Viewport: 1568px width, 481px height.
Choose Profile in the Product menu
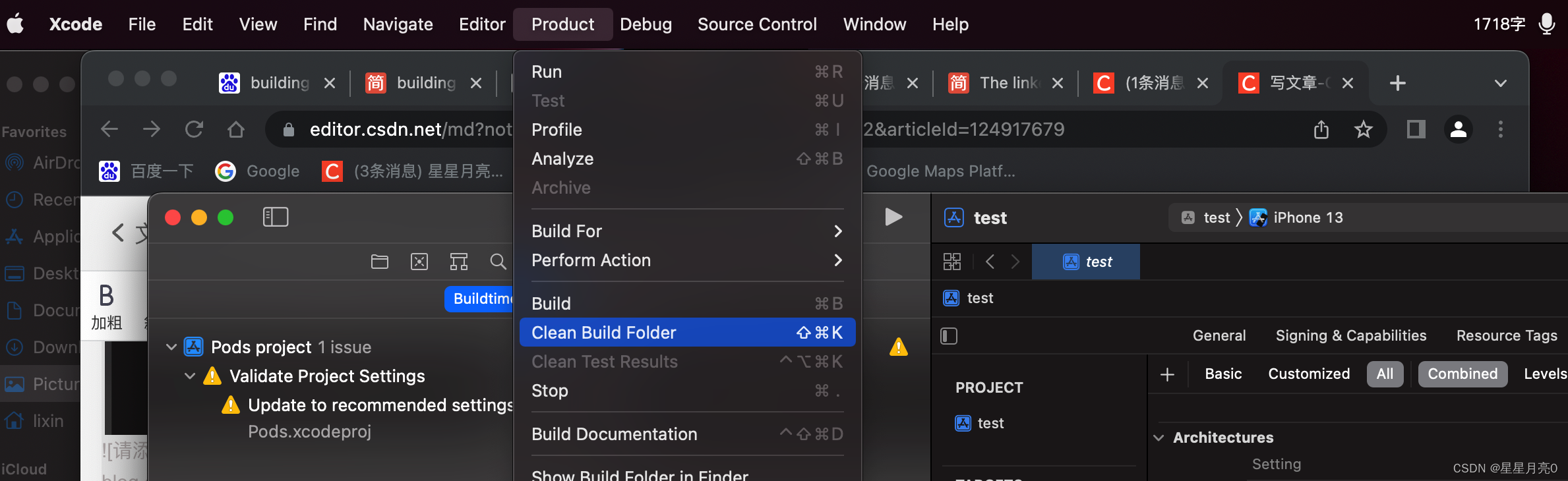pyautogui.click(x=687, y=130)
